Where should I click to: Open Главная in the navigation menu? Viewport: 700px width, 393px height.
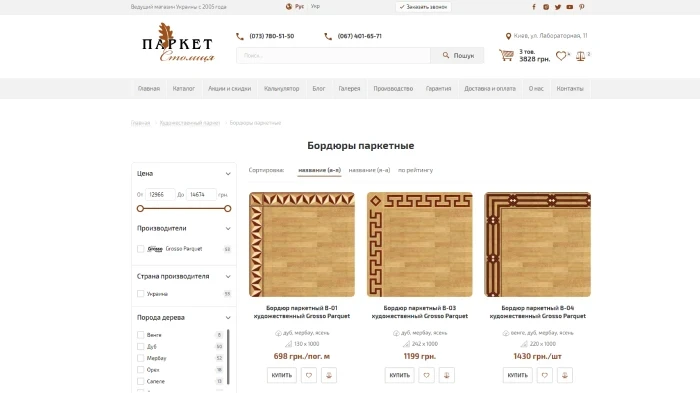pyautogui.click(x=149, y=88)
